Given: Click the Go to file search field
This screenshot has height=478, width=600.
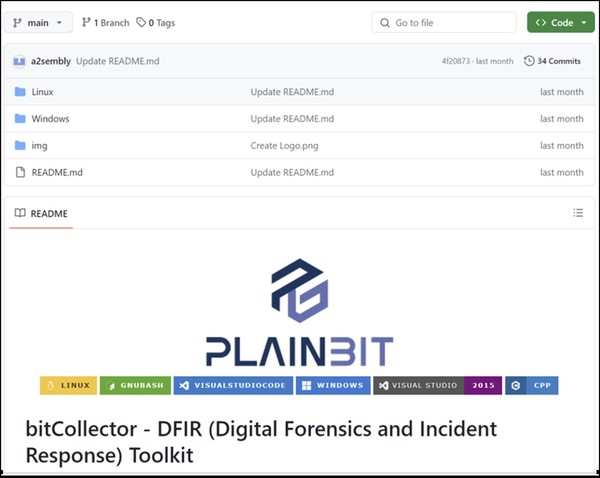Looking at the screenshot, I should tap(444, 22).
